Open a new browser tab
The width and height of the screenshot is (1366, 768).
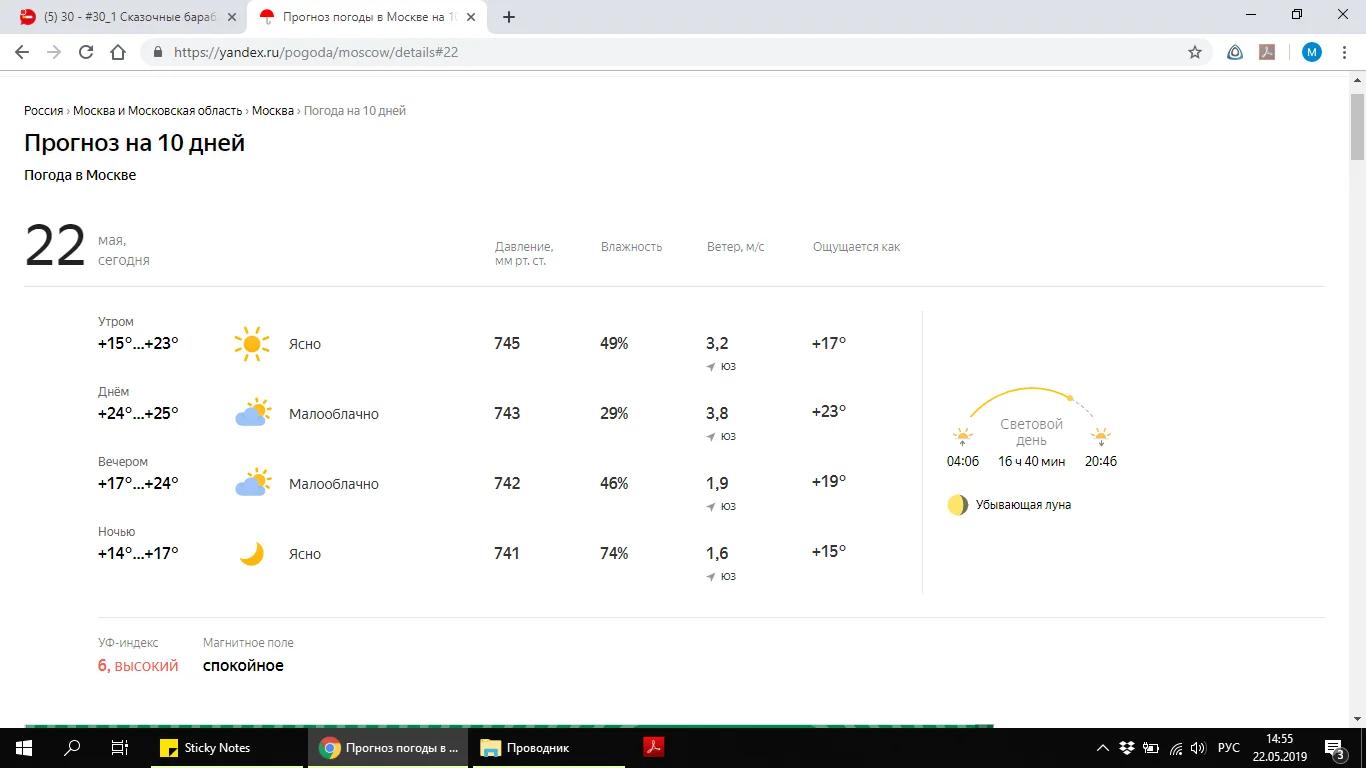click(509, 17)
